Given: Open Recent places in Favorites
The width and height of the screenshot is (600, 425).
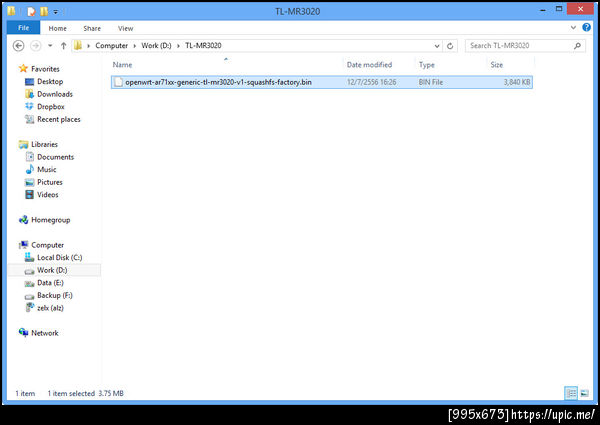Looking at the screenshot, I should 59,119.
